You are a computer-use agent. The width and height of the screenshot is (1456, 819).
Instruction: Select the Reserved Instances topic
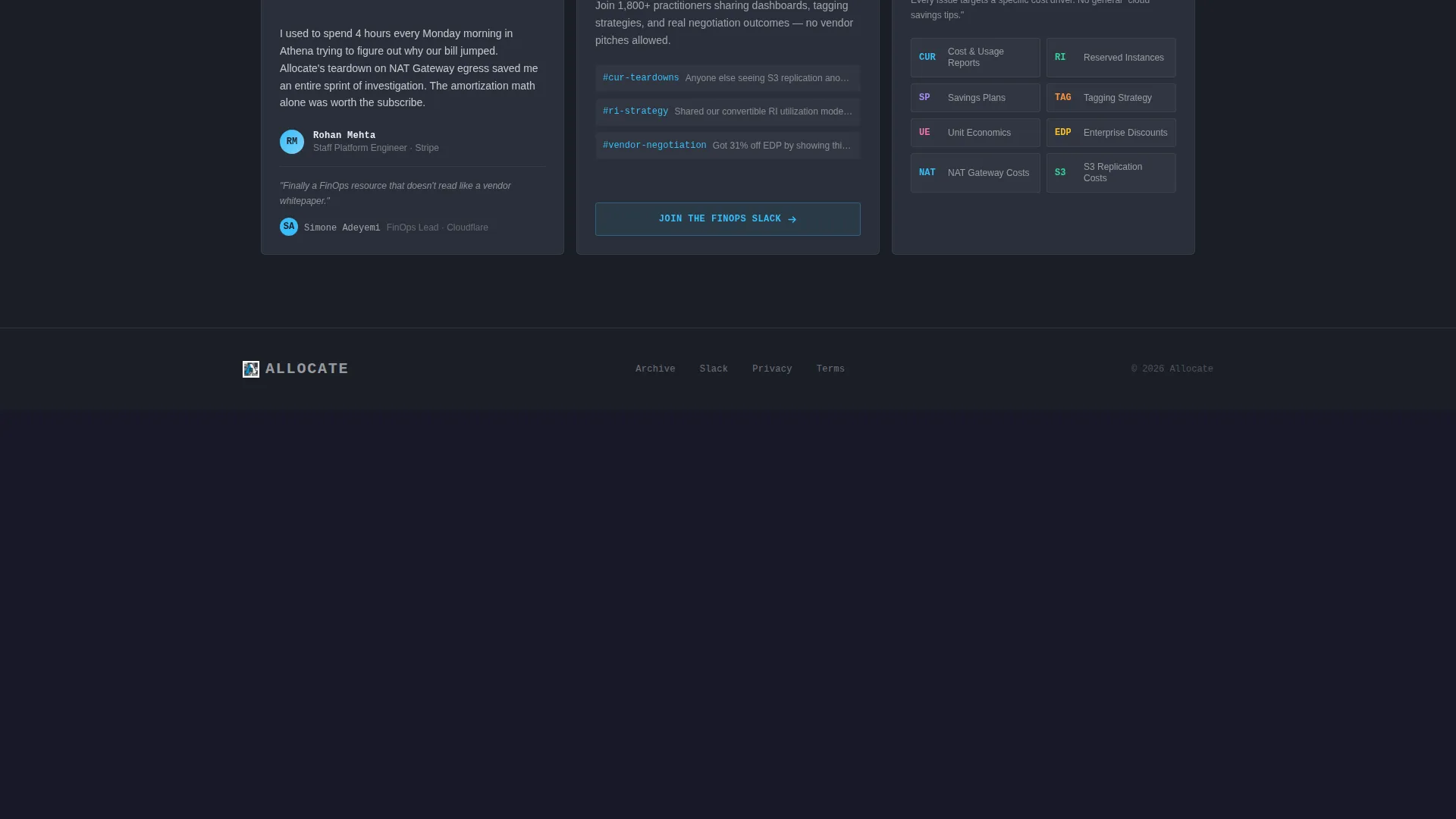(x=1111, y=58)
